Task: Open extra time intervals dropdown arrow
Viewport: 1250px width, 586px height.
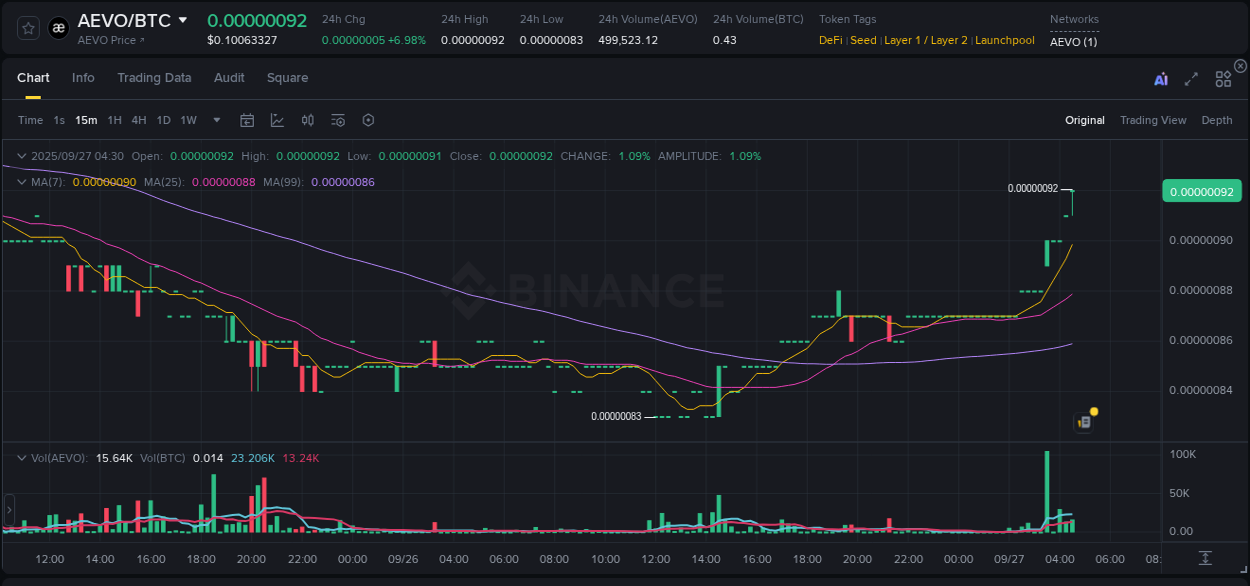Action: pyautogui.click(x=216, y=120)
